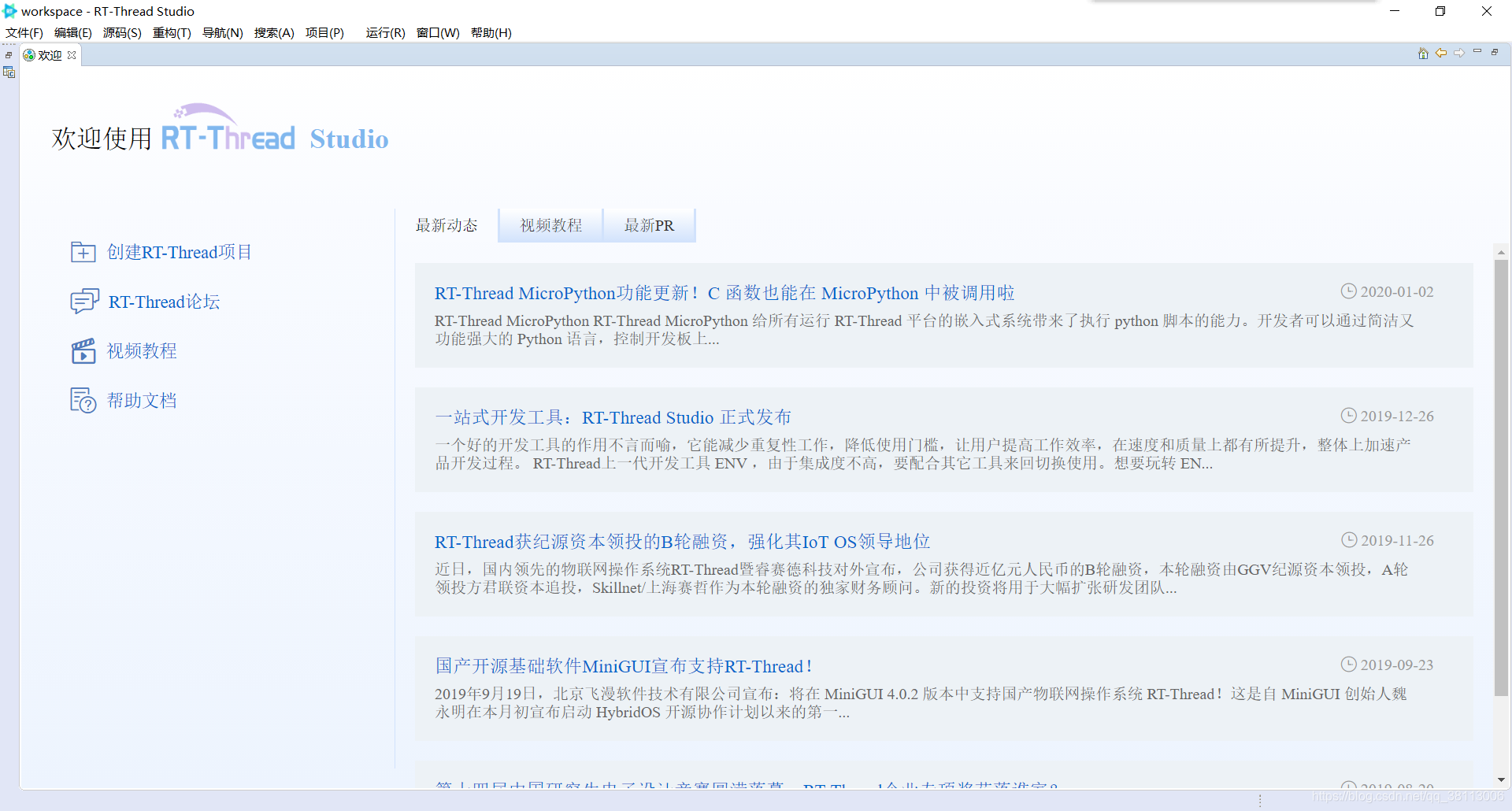Open the 搜索(A) menu
1512x811 pixels.
pyautogui.click(x=274, y=32)
